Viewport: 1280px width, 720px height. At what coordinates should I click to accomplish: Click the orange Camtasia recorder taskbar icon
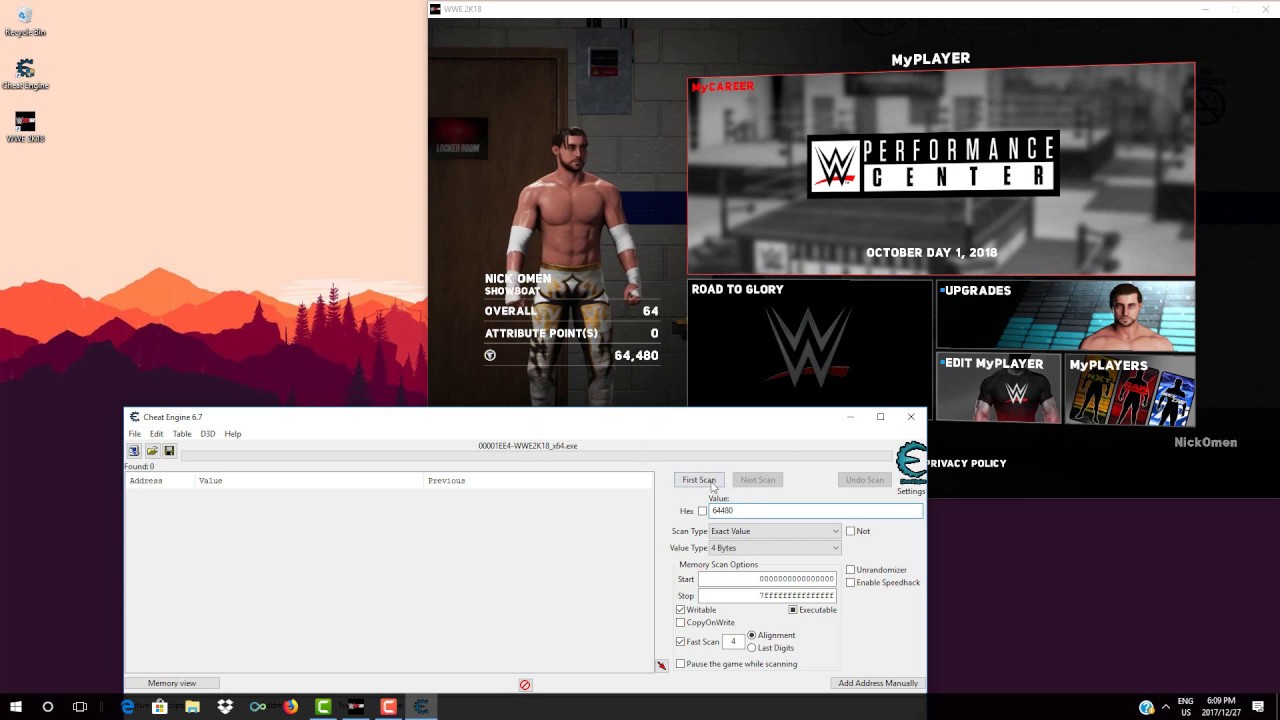coord(388,707)
